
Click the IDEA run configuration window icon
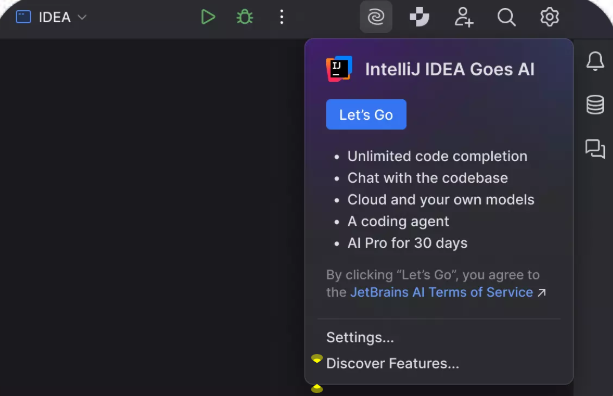tap(23, 17)
